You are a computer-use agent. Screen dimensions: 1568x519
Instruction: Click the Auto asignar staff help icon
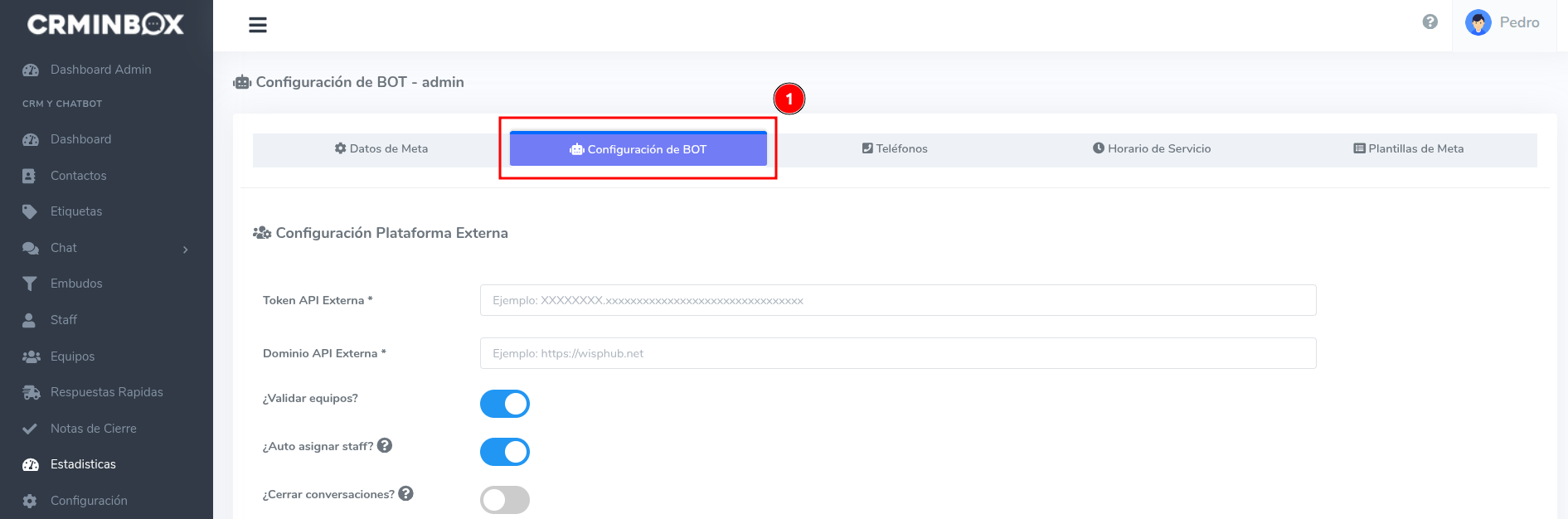(385, 445)
